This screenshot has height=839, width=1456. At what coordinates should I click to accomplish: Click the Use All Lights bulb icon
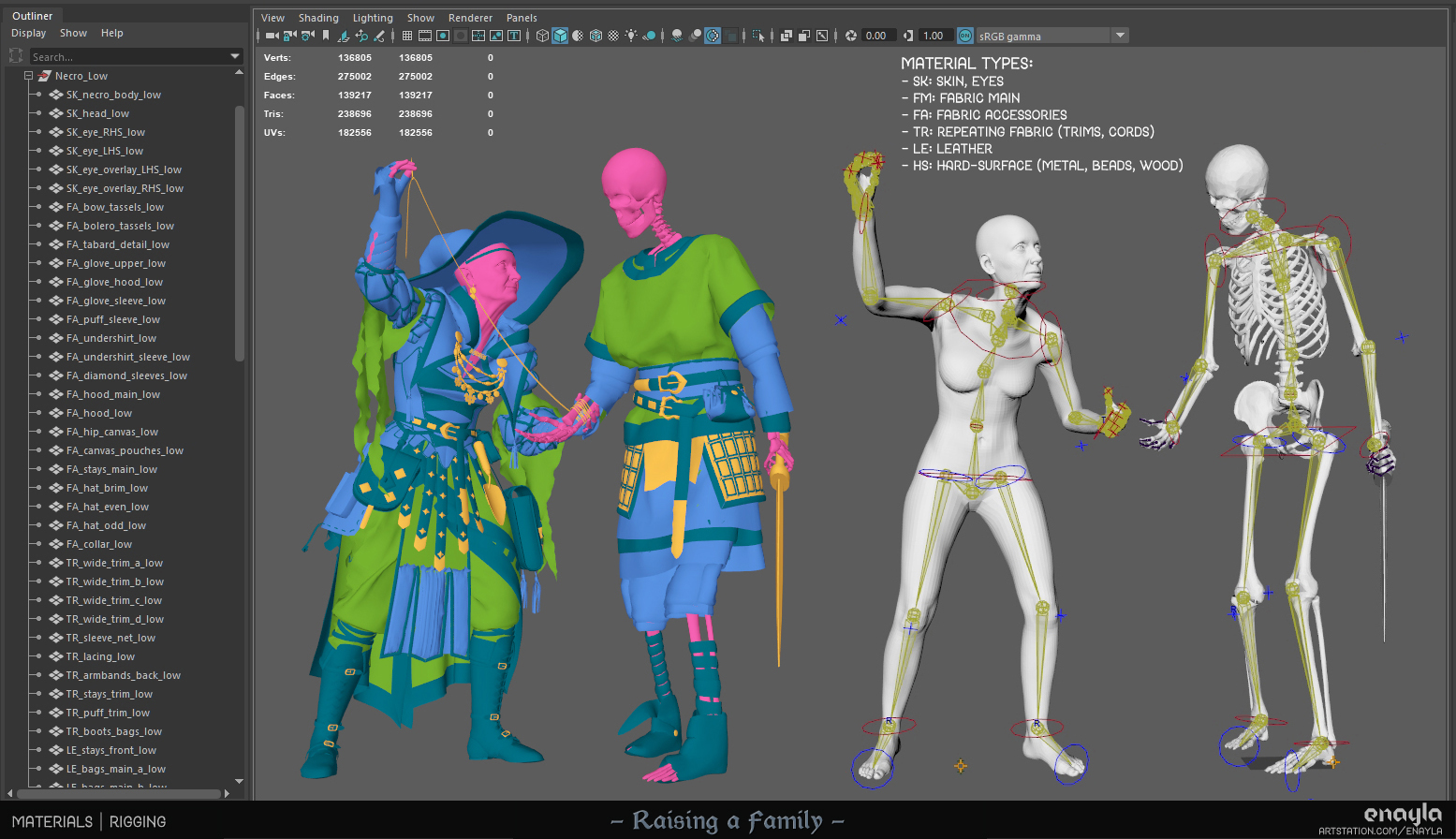pos(631,36)
